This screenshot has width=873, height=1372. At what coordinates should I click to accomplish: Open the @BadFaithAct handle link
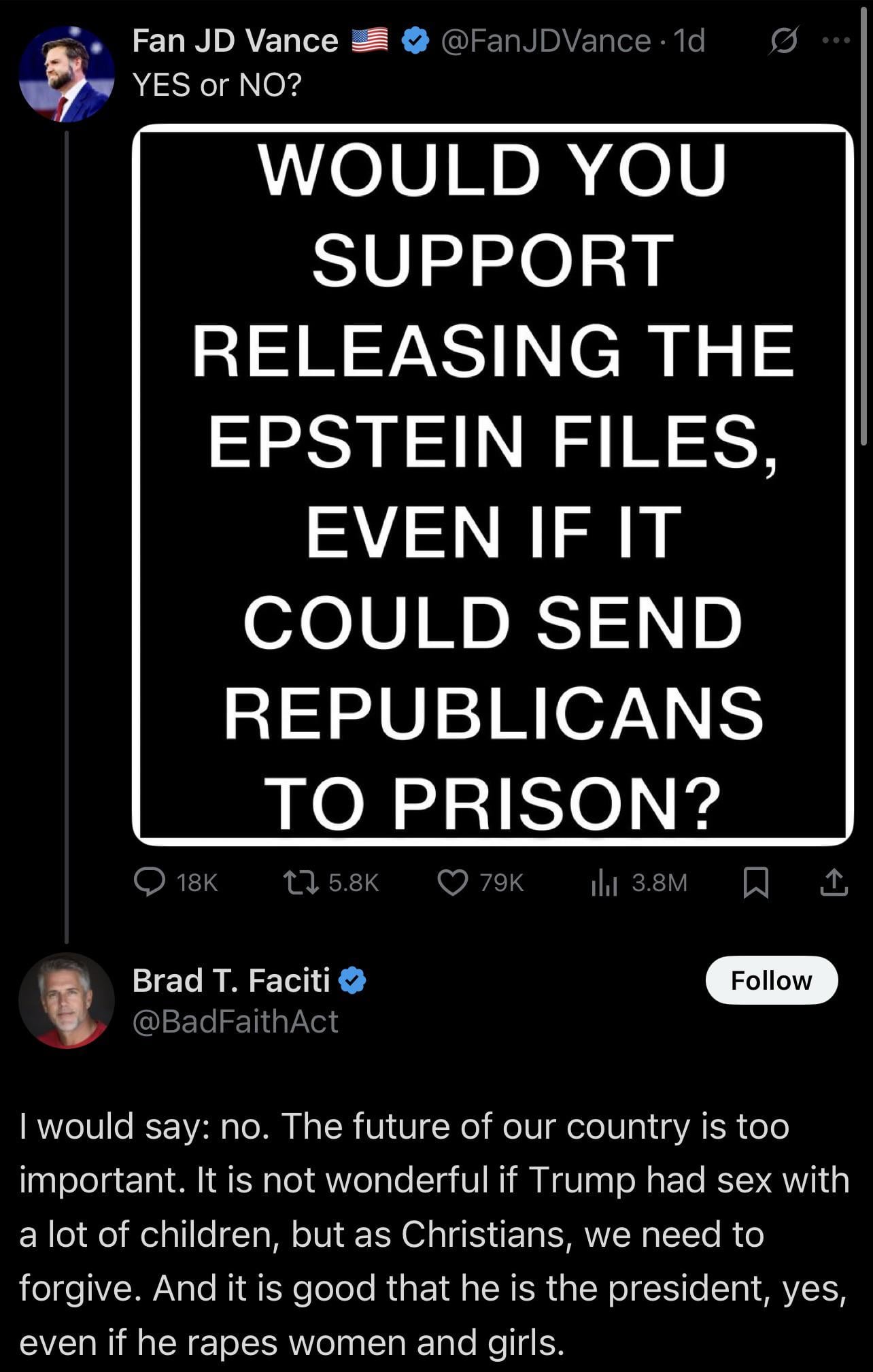coord(235,1021)
